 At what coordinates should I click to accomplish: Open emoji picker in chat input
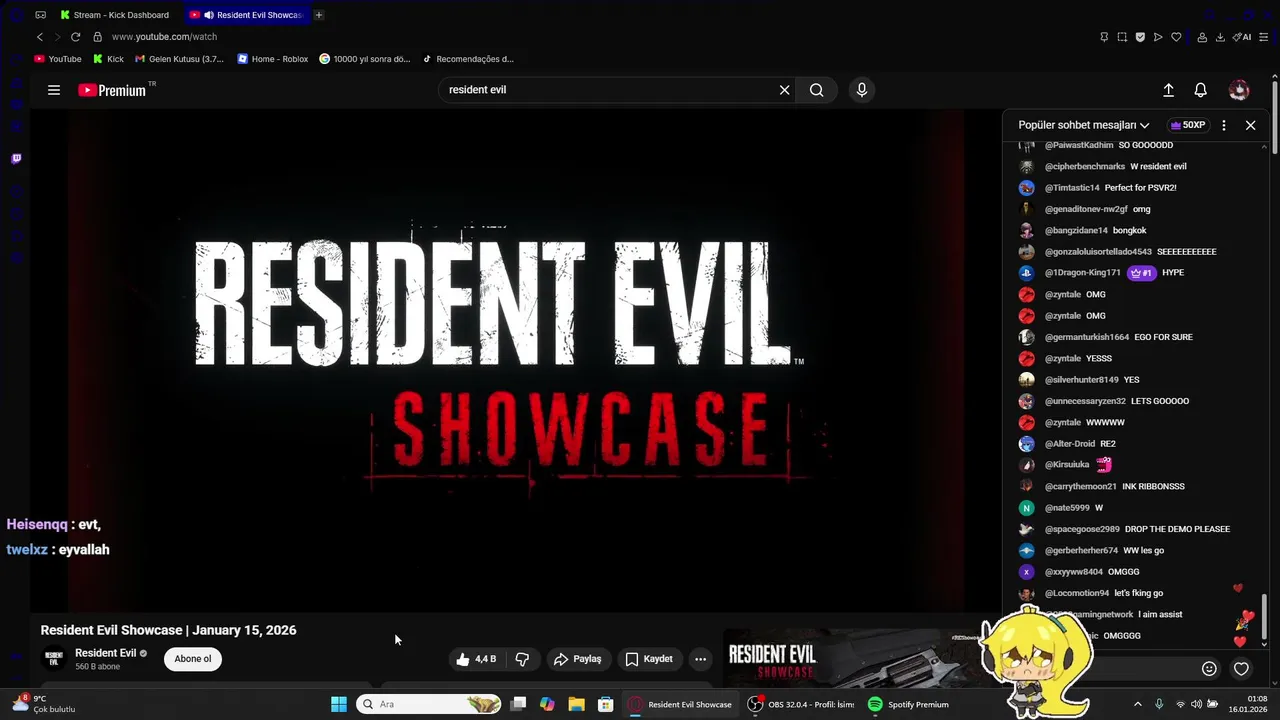(x=1209, y=669)
